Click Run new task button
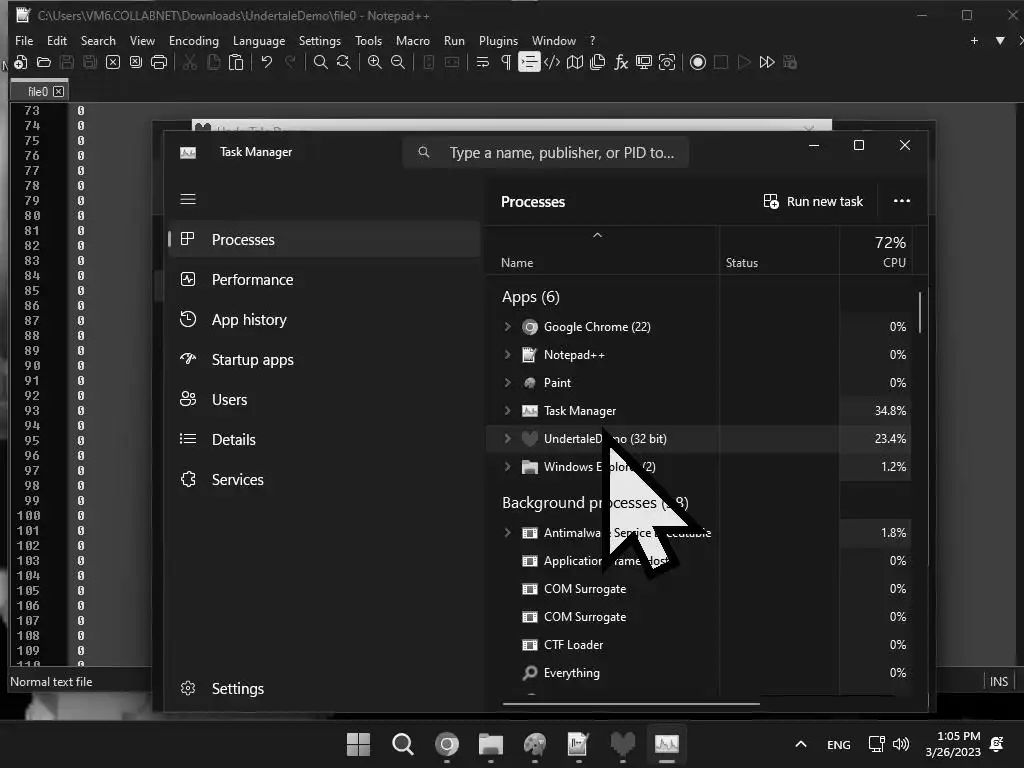The image size is (1024, 768). pyautogui.click(x=814, y=201)
